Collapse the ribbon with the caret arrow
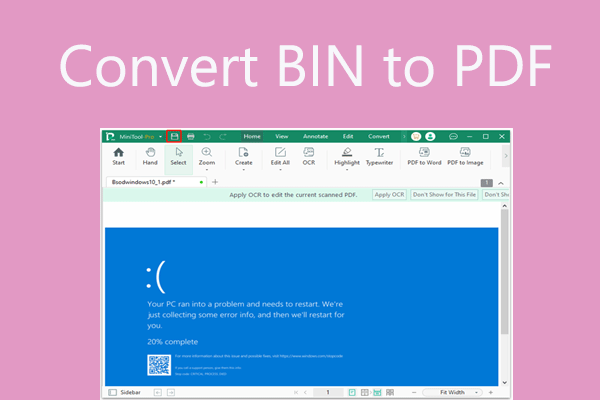The width and height of the screenshot is (600, 400). tap(501, 183)
